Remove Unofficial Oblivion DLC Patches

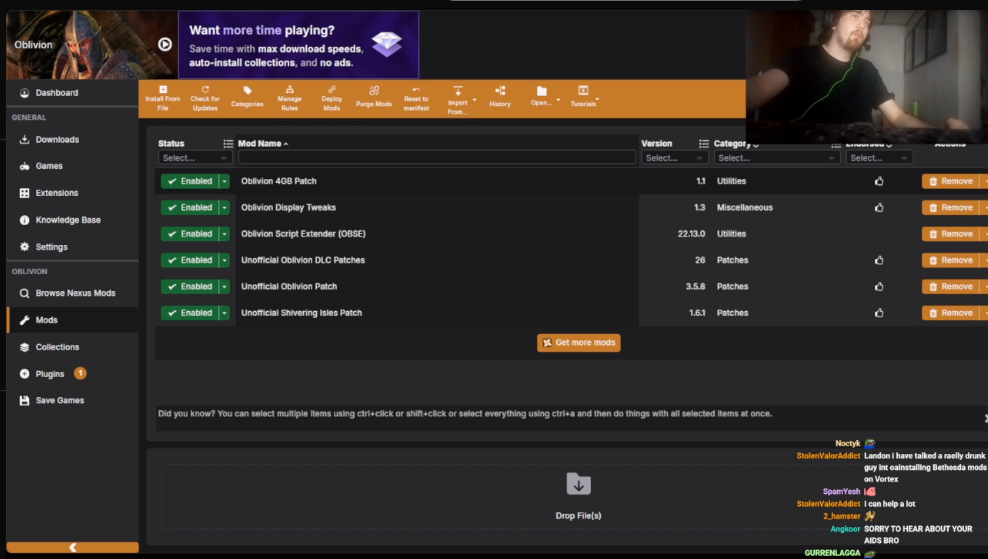click(950, 260)
